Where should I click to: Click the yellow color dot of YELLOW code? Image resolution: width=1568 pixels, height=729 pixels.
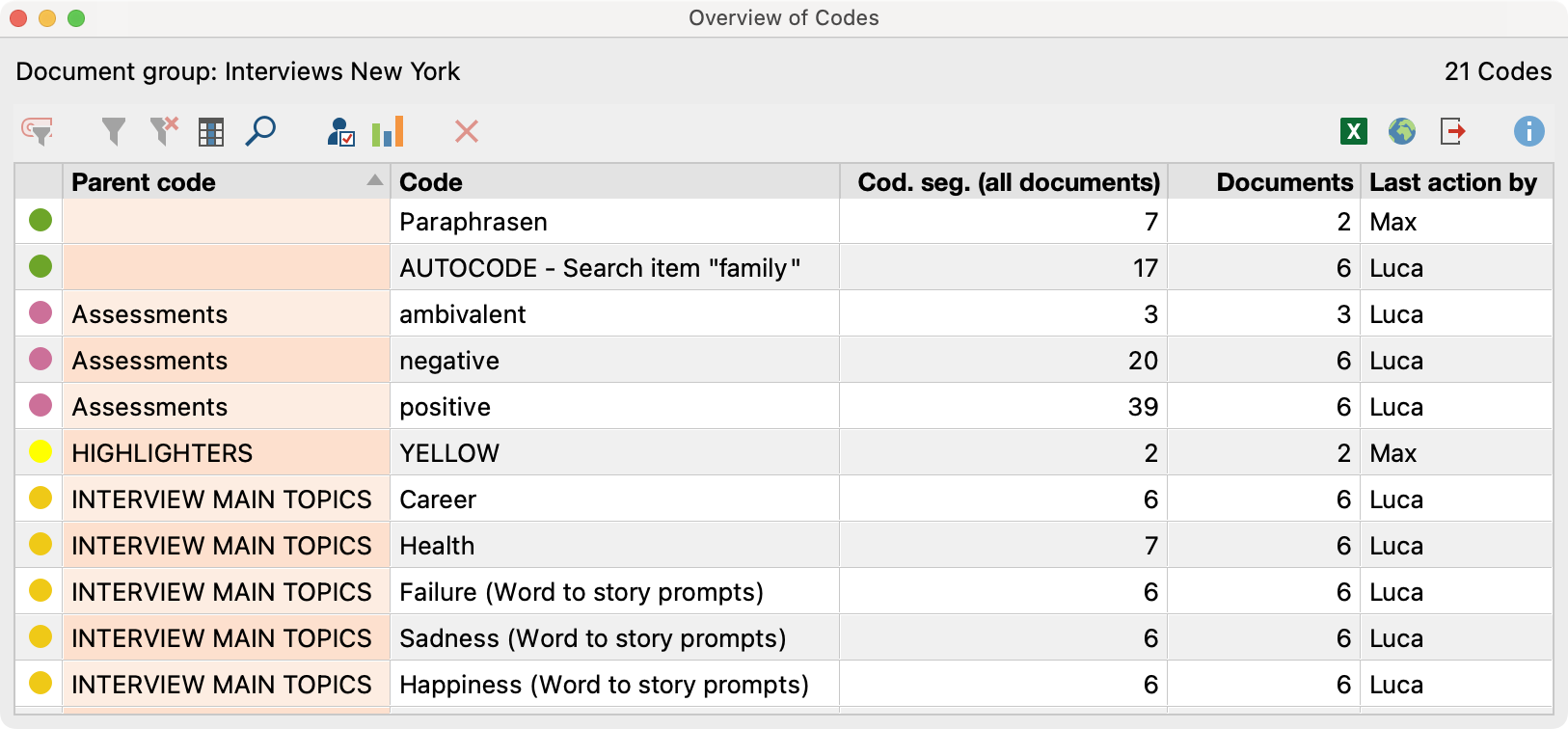point(41,453)
